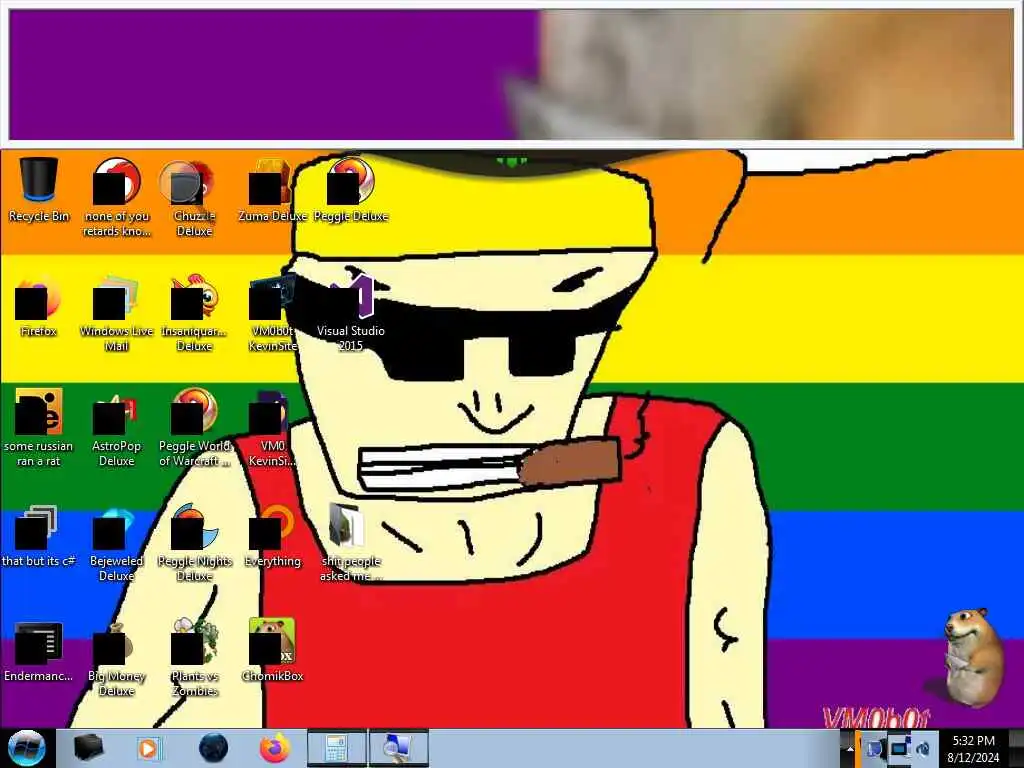Open Peggle Deluxe desktop shortcut

click(351, 189)
